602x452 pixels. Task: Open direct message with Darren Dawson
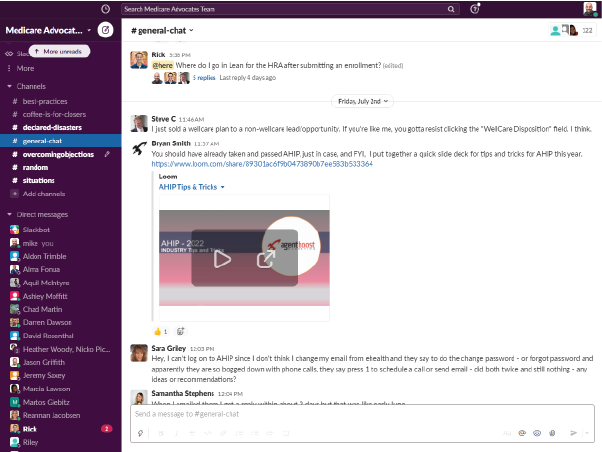pos(47,322)
